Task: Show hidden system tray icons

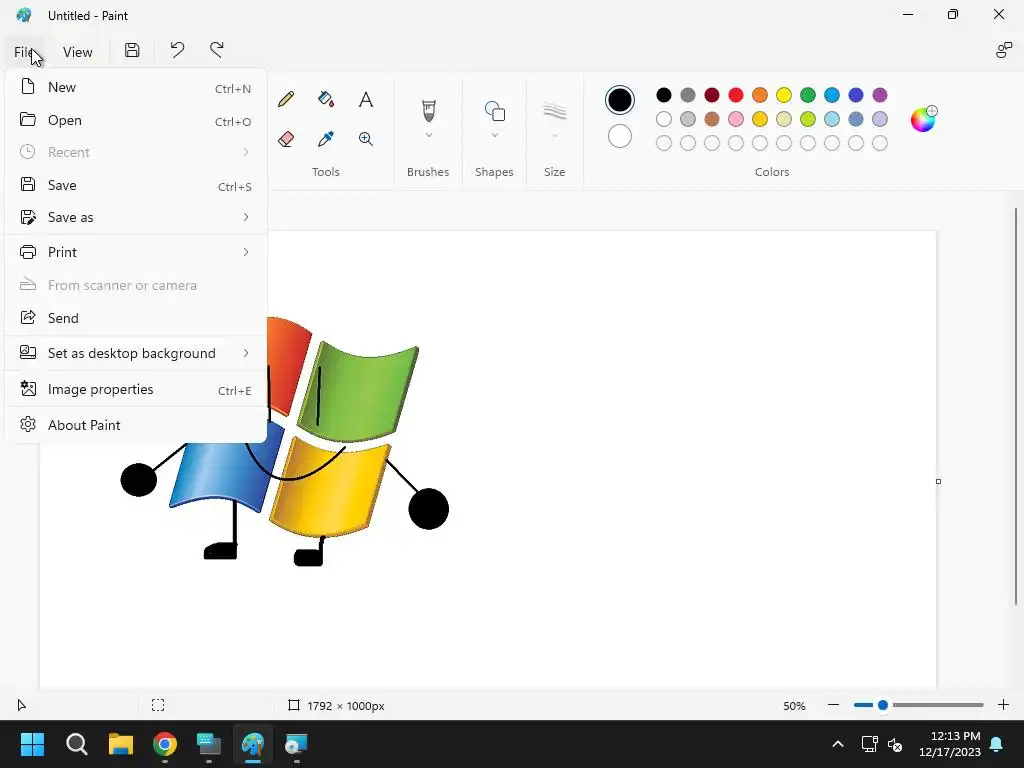Action: click(x=838, y=744)
